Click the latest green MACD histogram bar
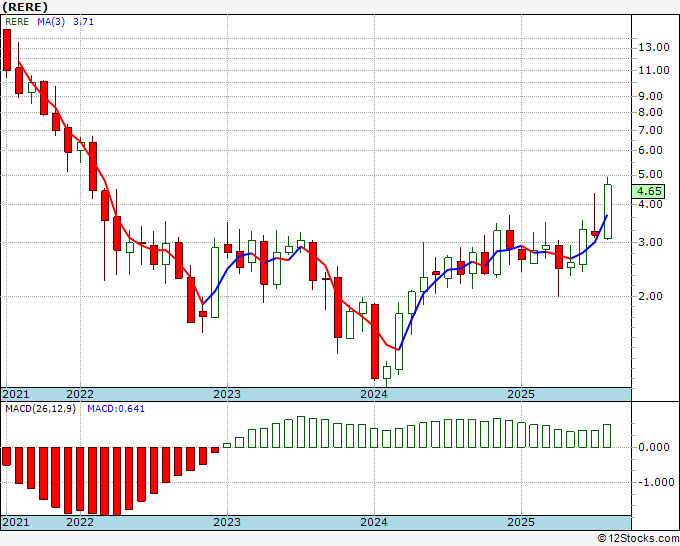The width and height of the screenshot is (680, 546). (x=607, y=436)
